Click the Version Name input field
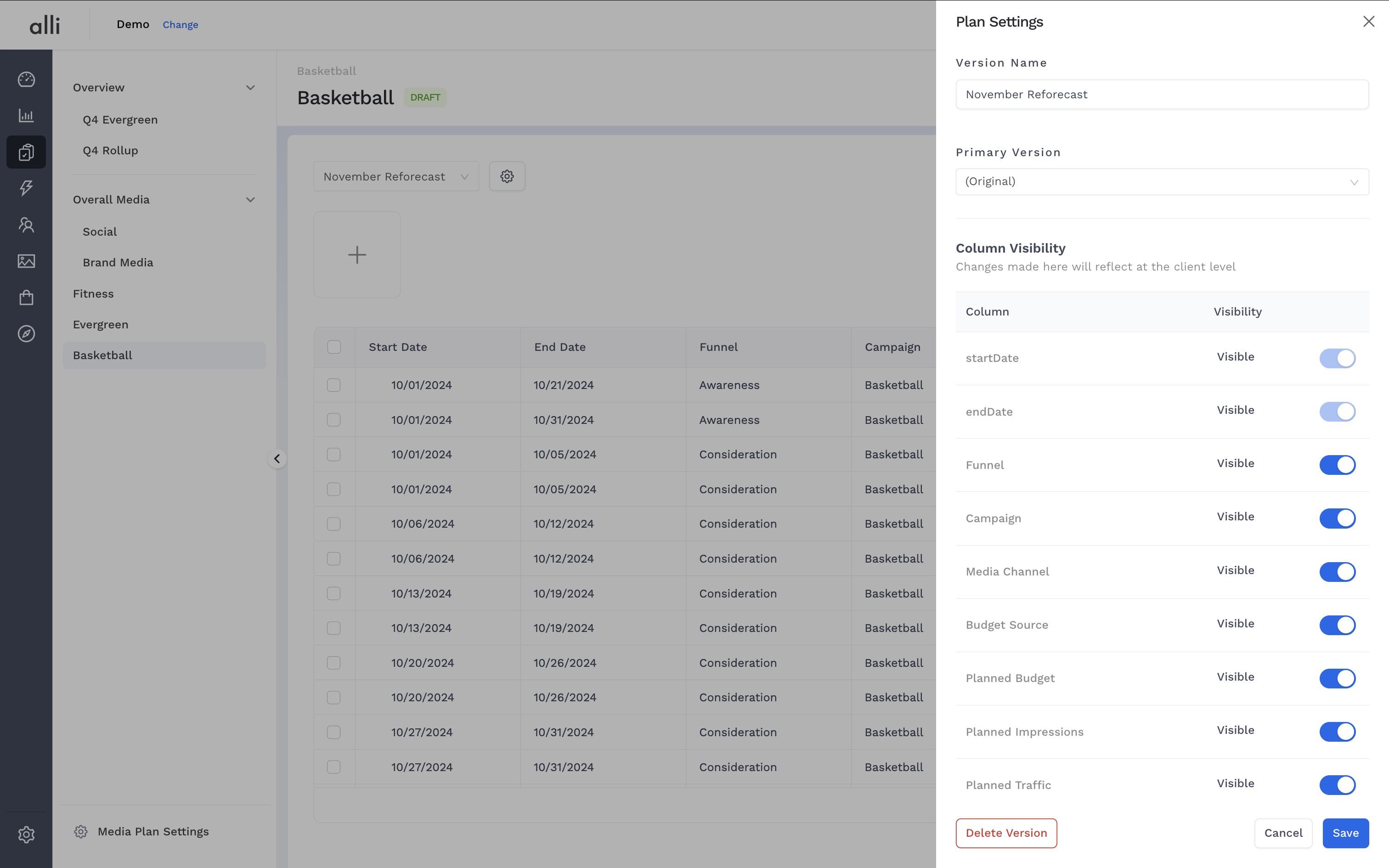 tap(1162, 94)
